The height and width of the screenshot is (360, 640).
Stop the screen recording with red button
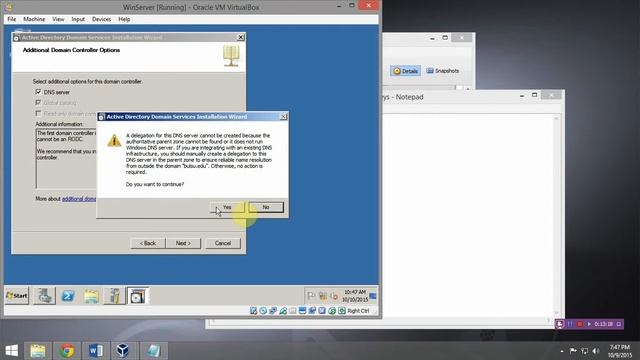point(580,324)
